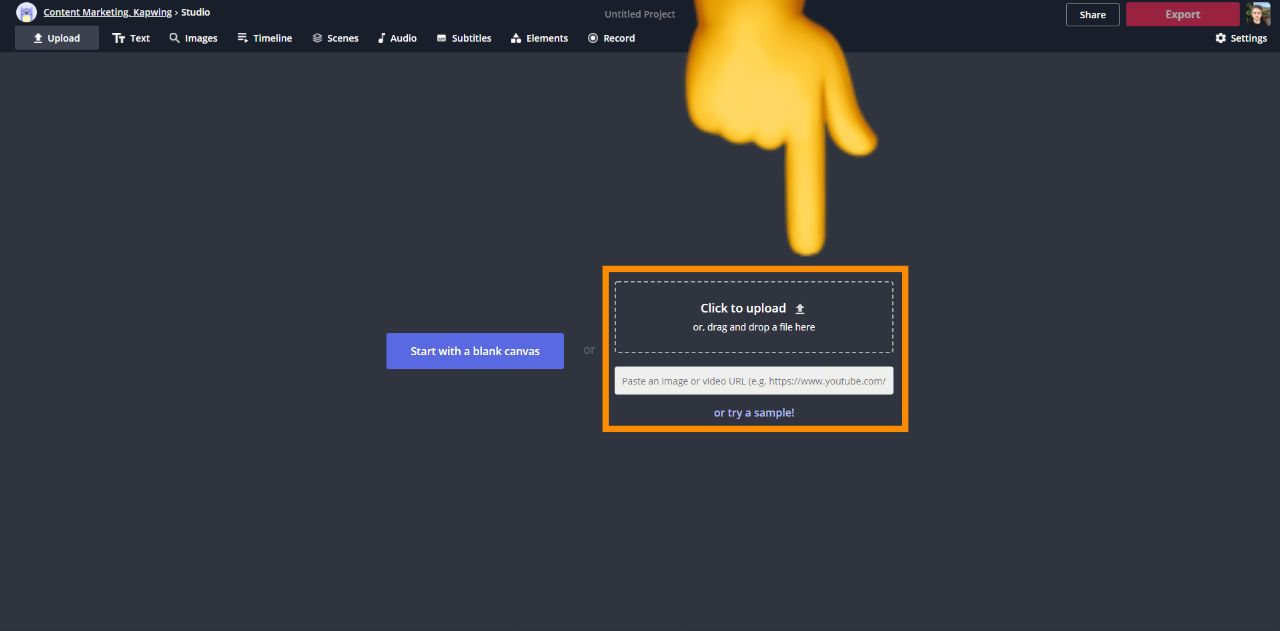Start a recording with Record

coord(611,38)
